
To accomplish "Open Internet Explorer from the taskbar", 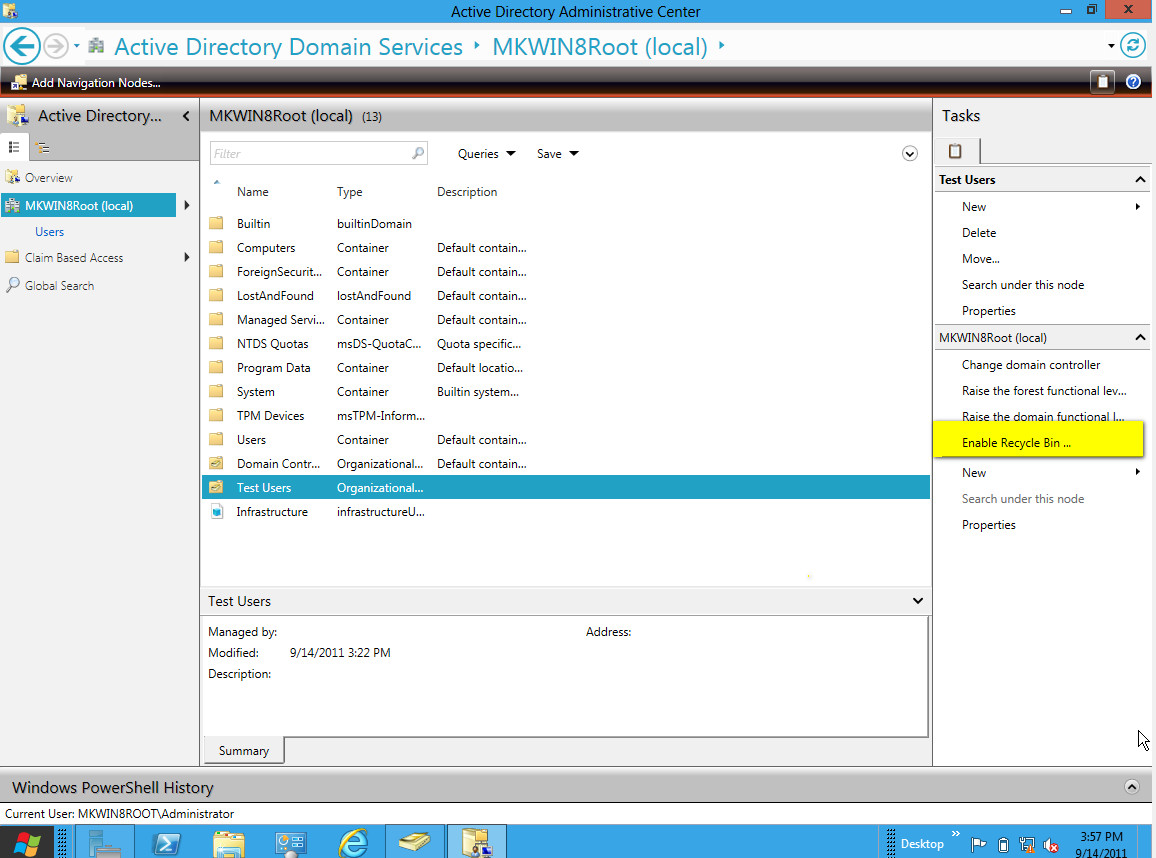I will pyautogui.click(x=352, y=841).
